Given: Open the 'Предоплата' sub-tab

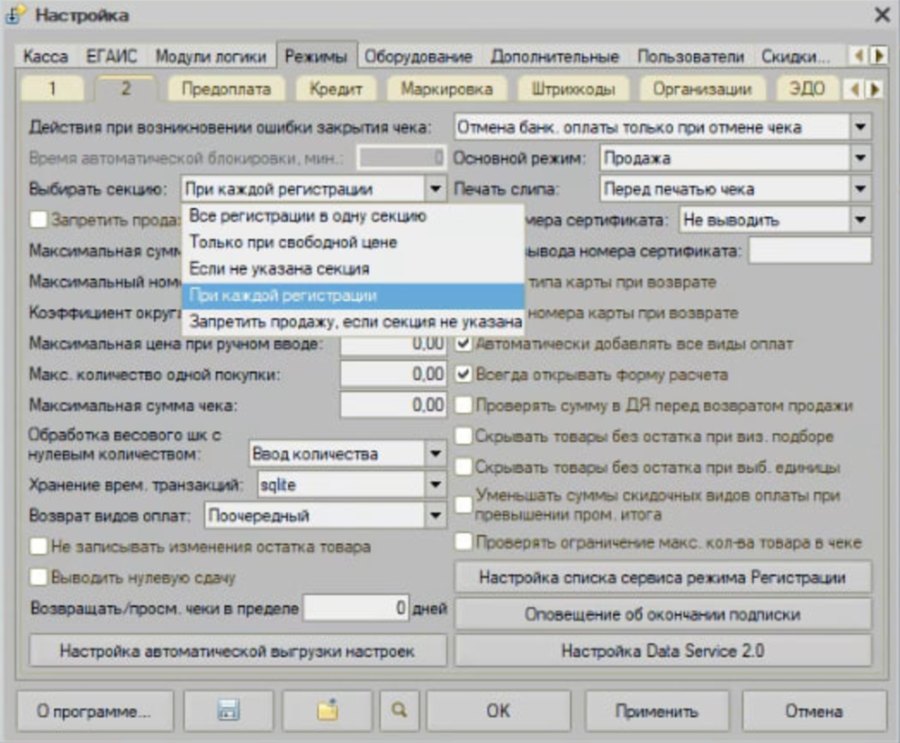Looking at the screenshot, I should coord(226,89).
